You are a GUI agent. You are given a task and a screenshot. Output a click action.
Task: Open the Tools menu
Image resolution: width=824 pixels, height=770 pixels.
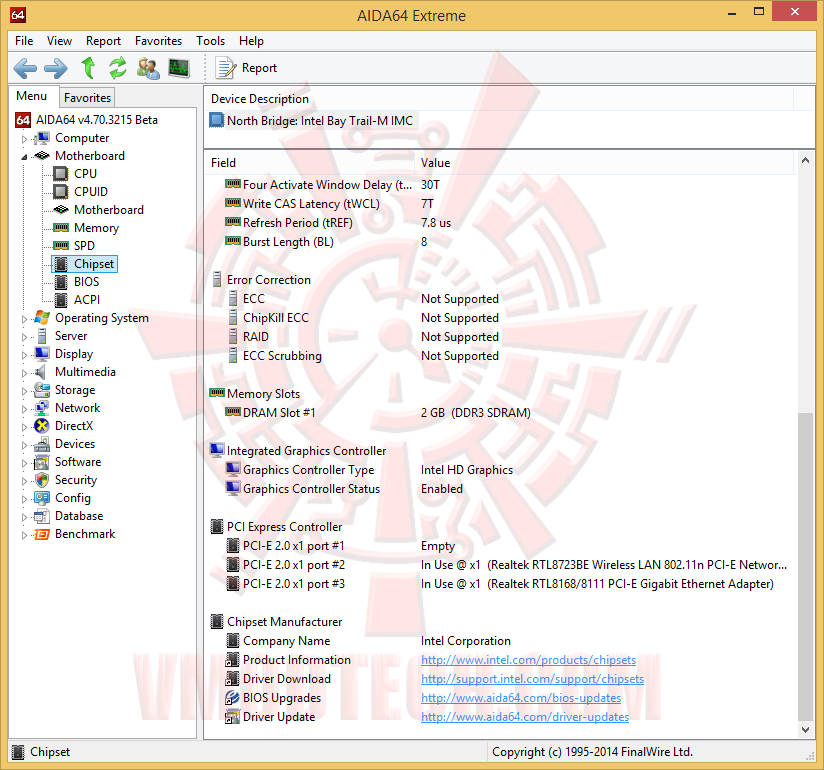210,41
